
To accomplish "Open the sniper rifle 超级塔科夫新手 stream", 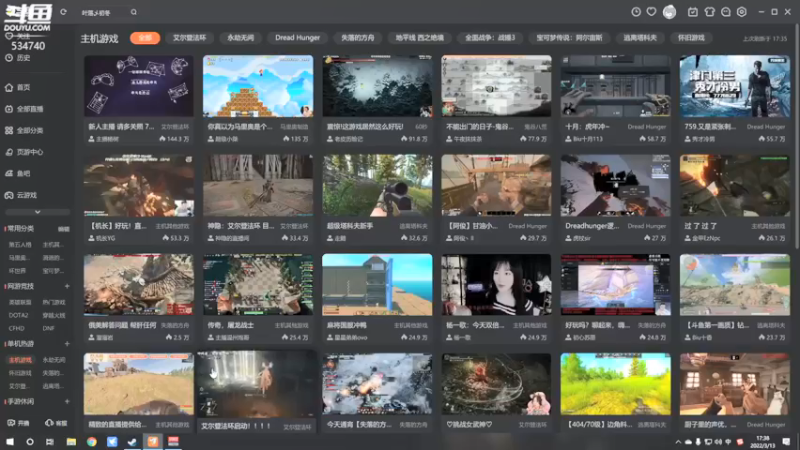I will (x=377, y=186).
